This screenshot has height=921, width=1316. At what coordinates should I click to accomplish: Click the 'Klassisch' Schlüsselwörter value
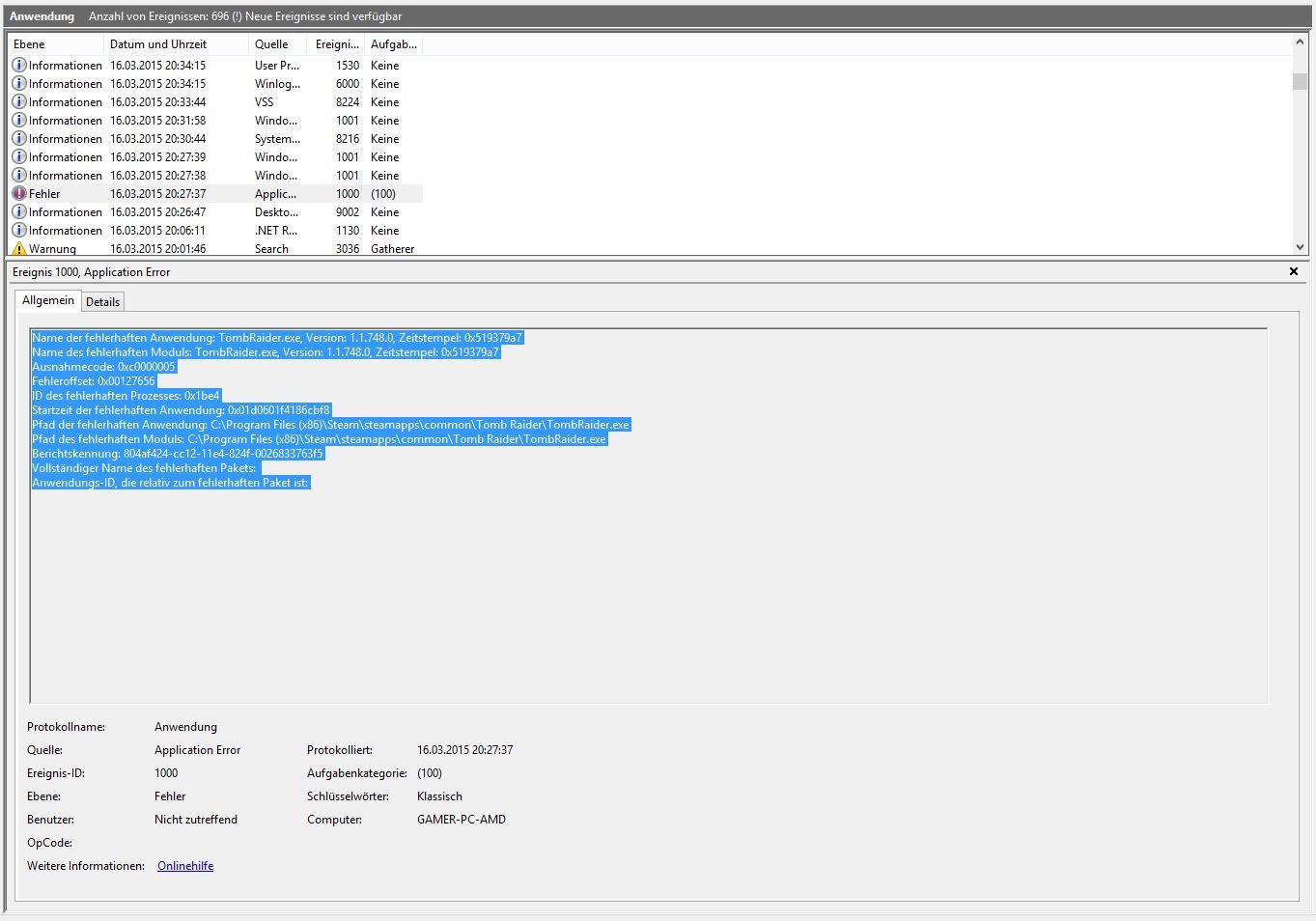[x=439, y=796]
